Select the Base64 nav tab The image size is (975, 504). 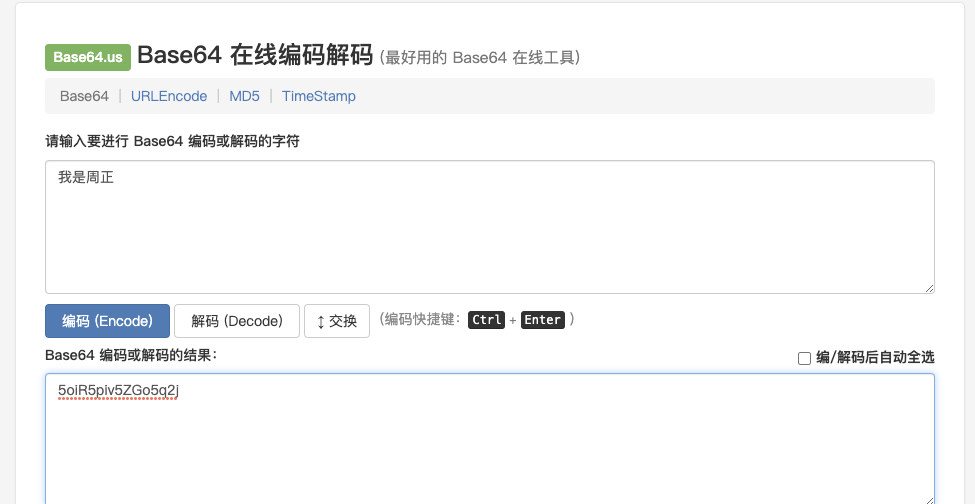pyautogui.click(x=84, y=96)
